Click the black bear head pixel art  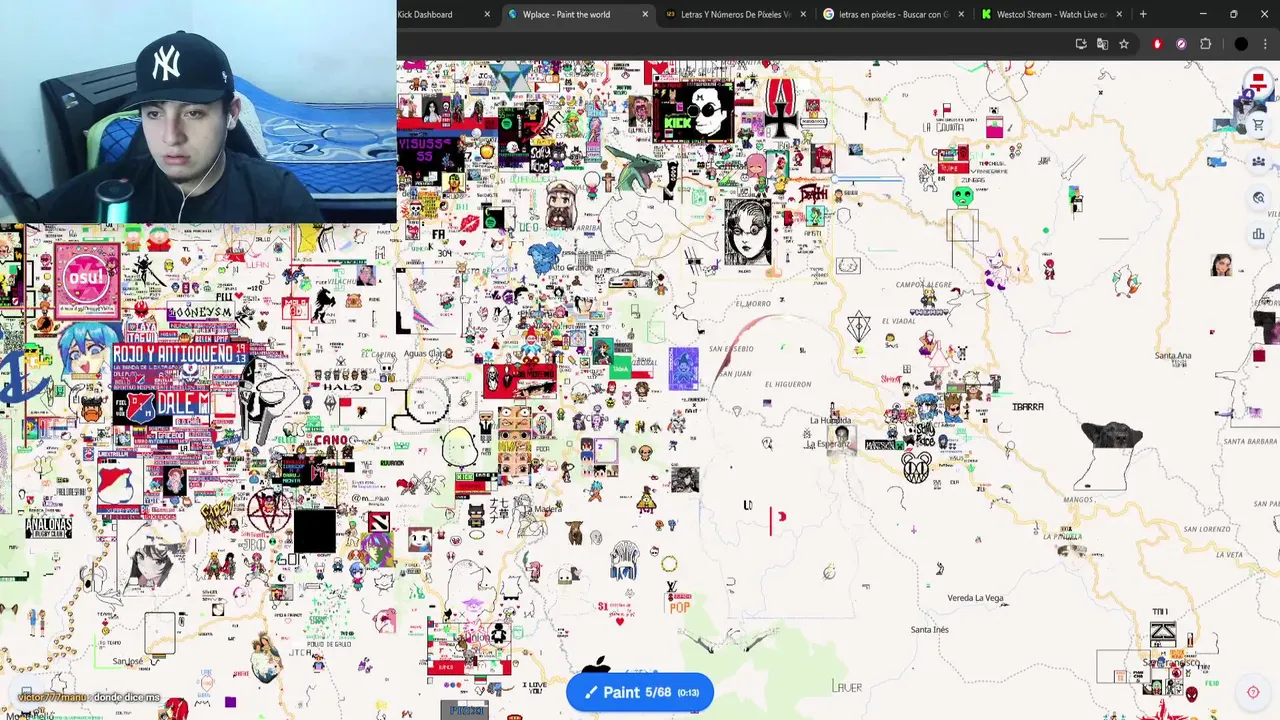point(1112,436)
